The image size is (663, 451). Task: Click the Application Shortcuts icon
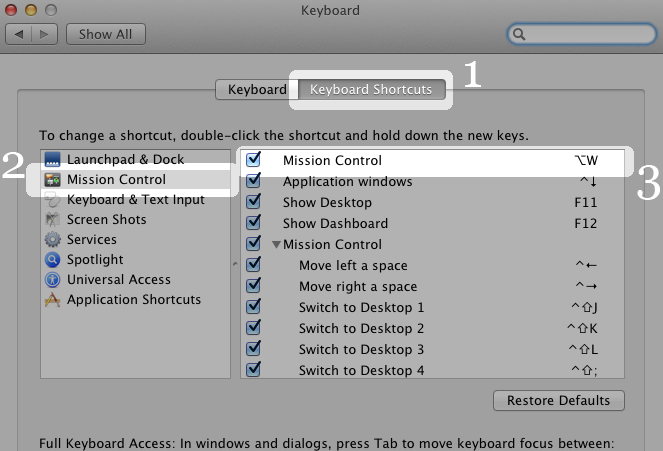coord(52,300)
